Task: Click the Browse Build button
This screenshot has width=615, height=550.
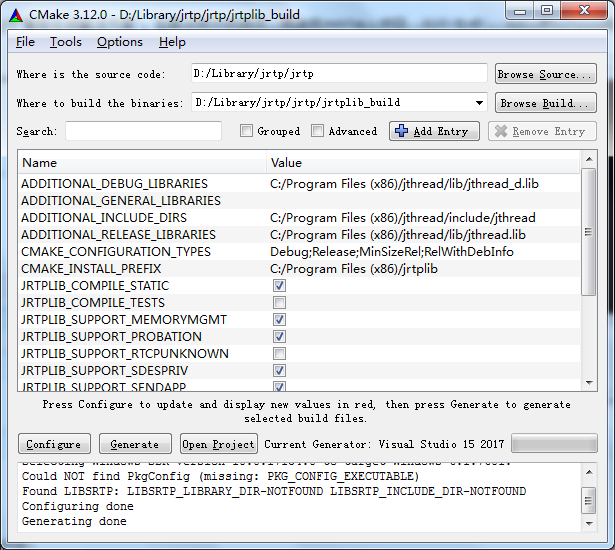Action: (546, 103)
